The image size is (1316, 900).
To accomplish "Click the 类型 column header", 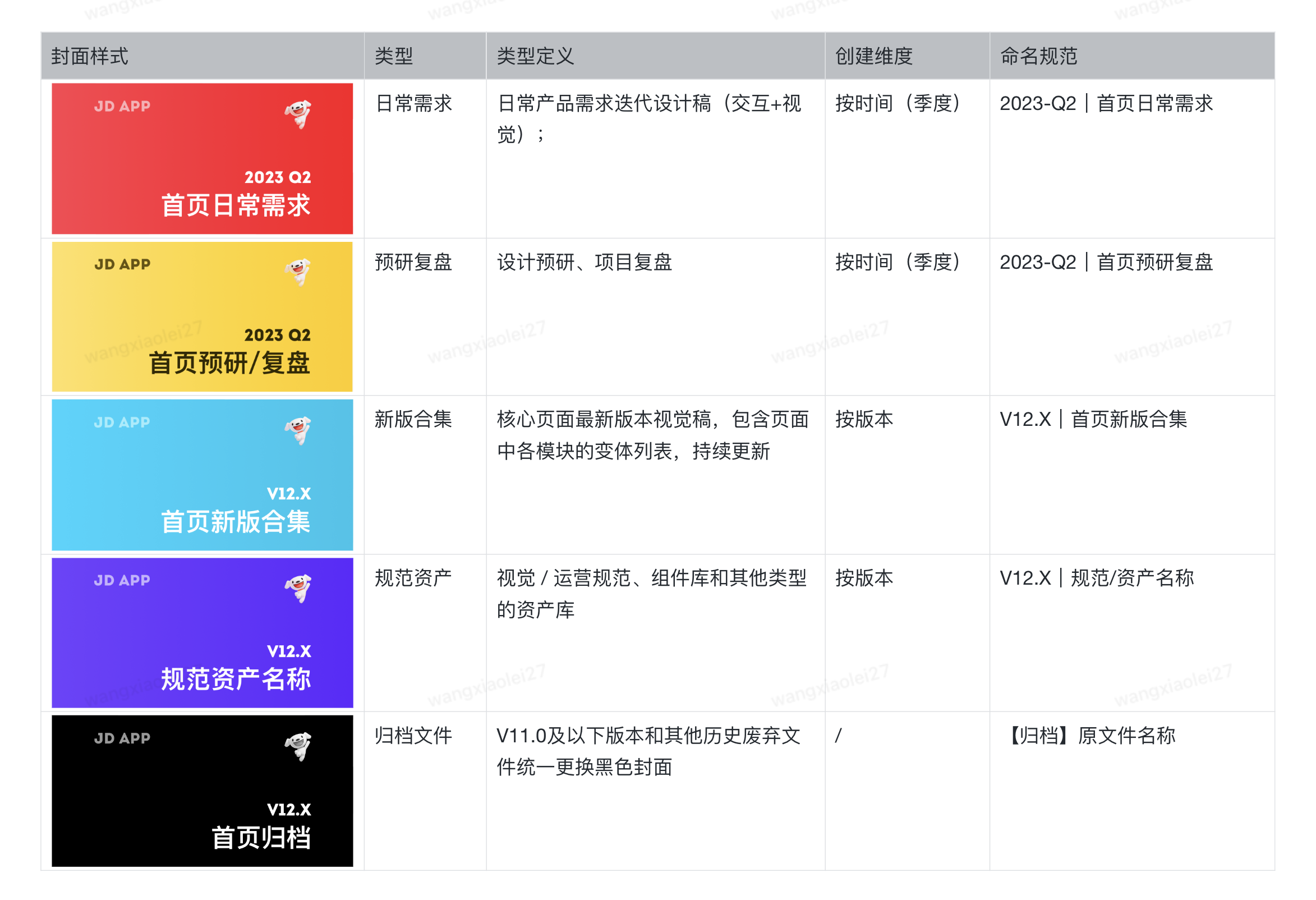I will click(394, 56).
